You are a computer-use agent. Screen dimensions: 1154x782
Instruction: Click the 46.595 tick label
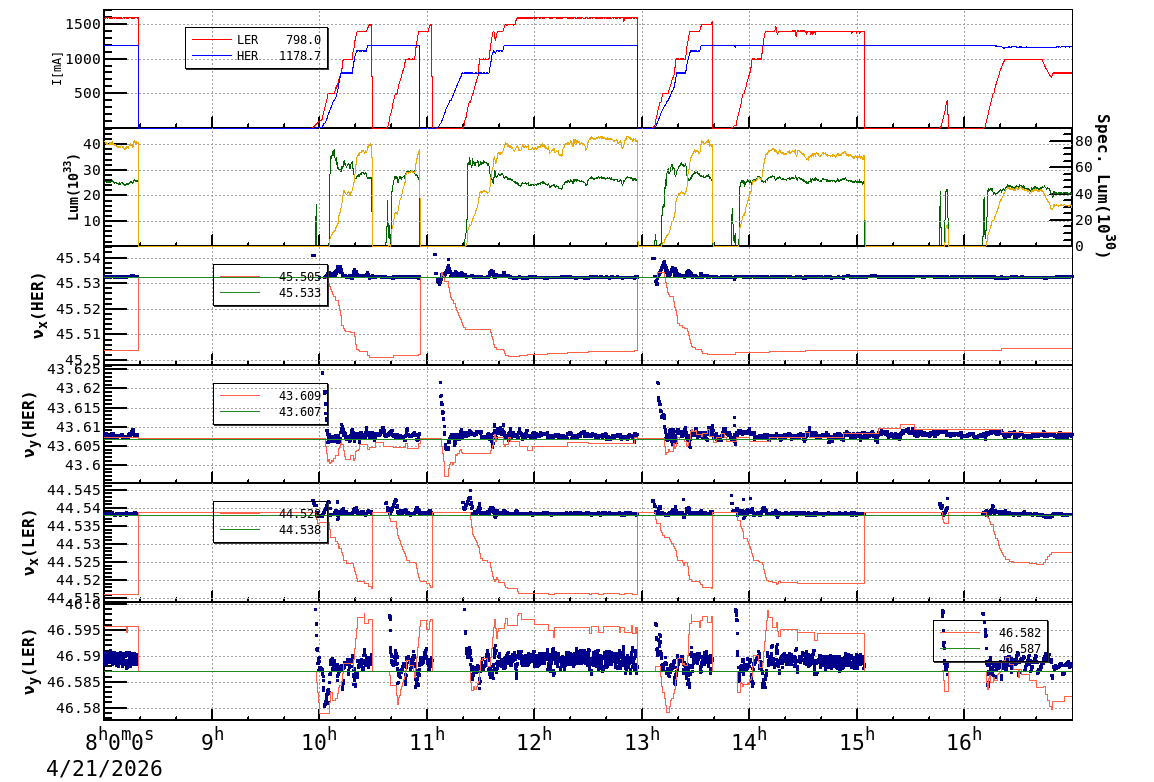coord(74,630)
